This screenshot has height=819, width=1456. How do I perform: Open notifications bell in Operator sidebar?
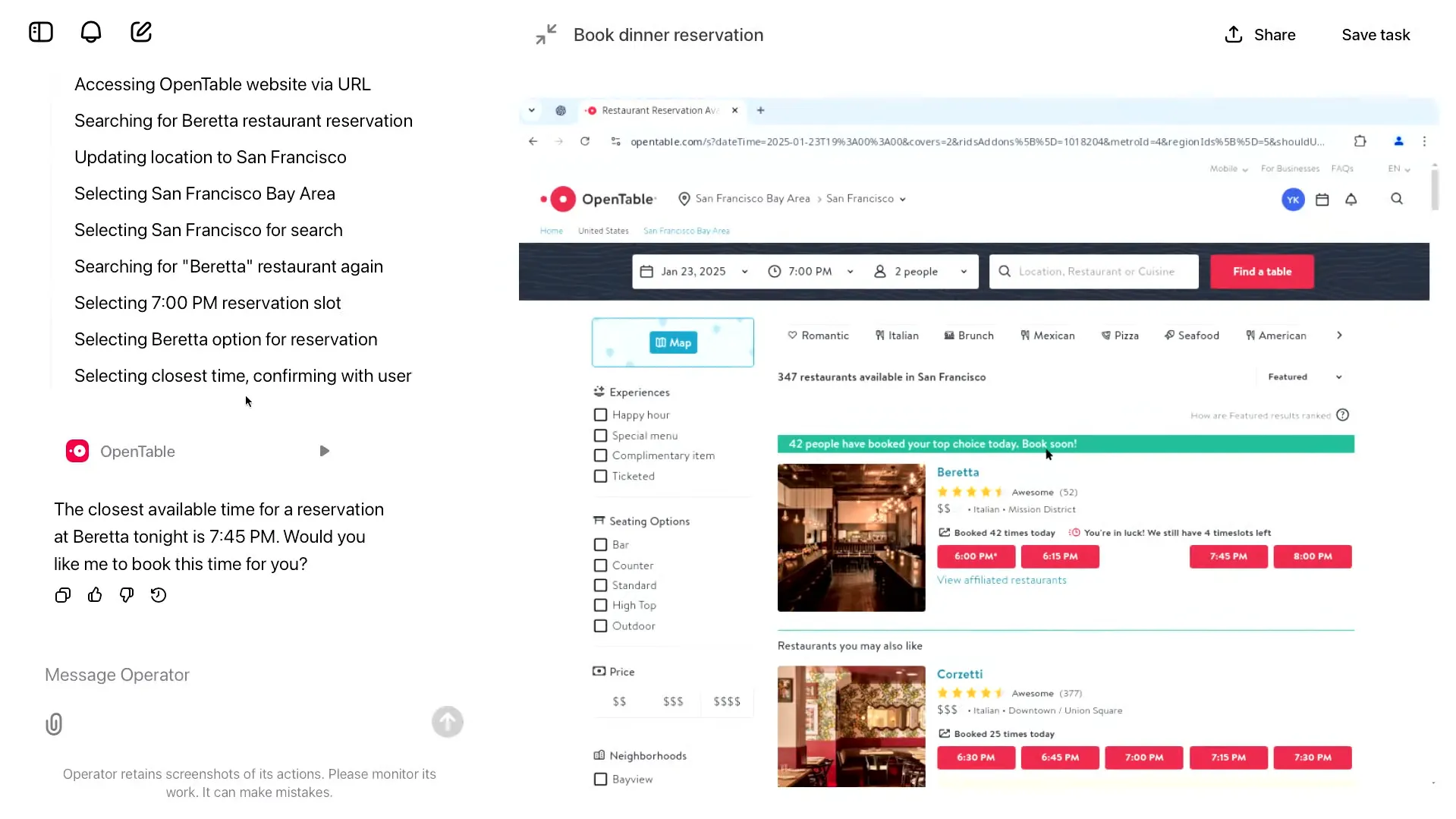coord(91,32)
